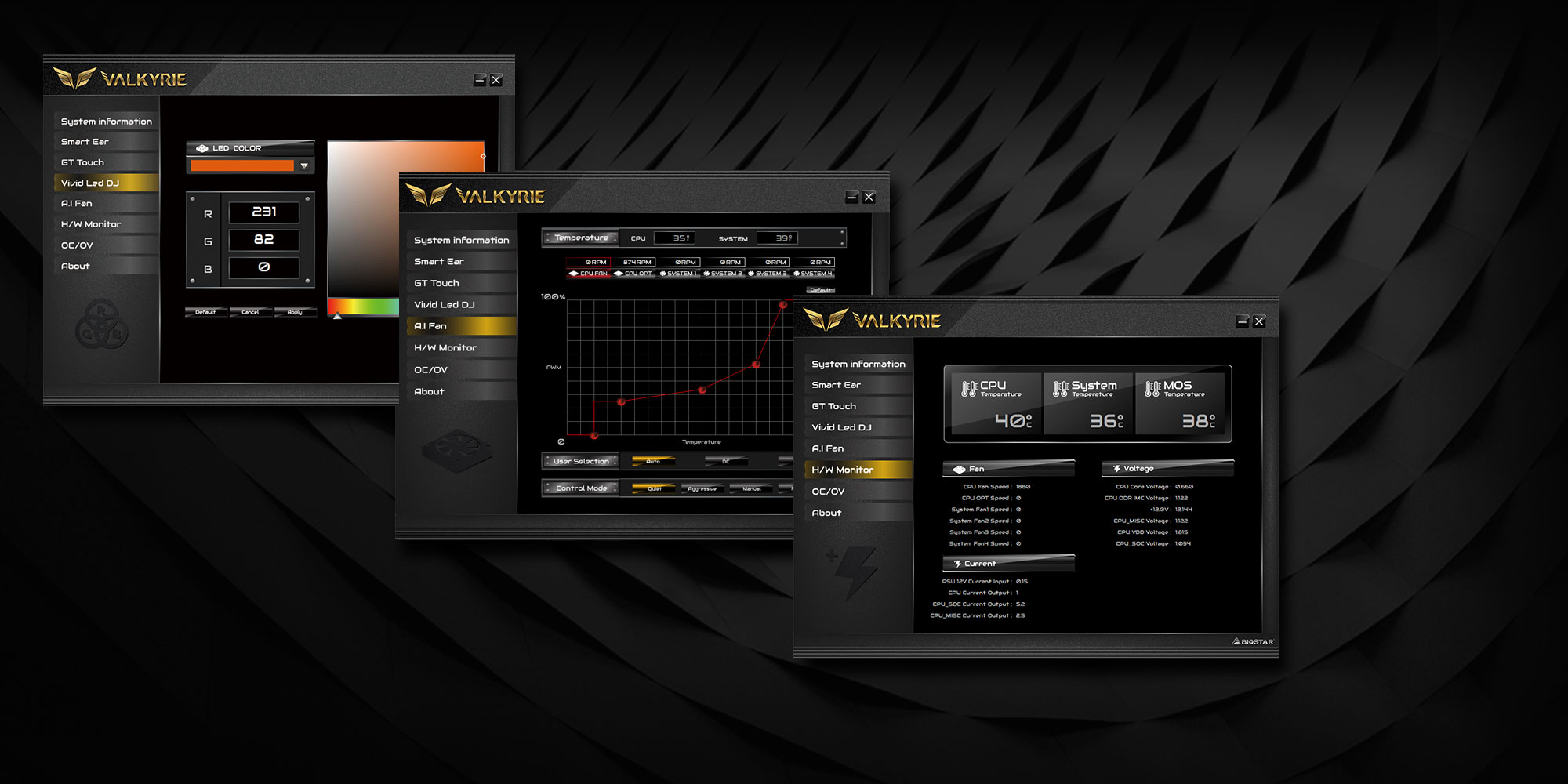Click Valkyrie wings logo in LED window

pos(74,78)
